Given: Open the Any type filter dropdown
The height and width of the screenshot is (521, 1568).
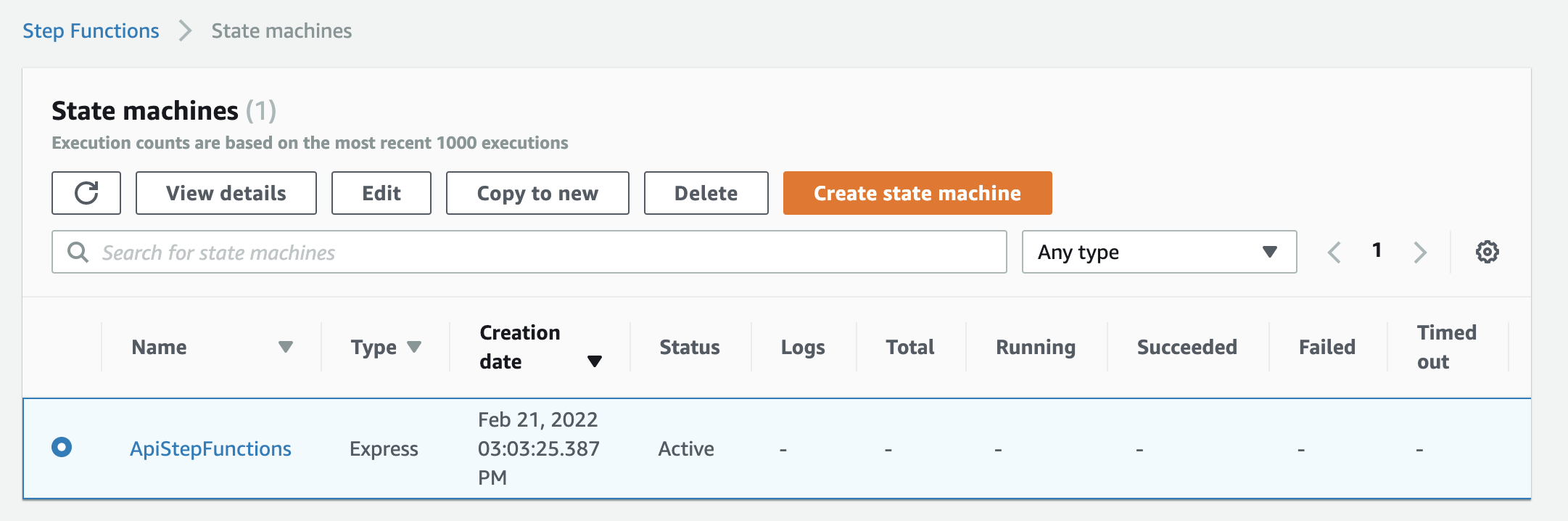Looking at the screenshot, I should (x=1159, y=252).
